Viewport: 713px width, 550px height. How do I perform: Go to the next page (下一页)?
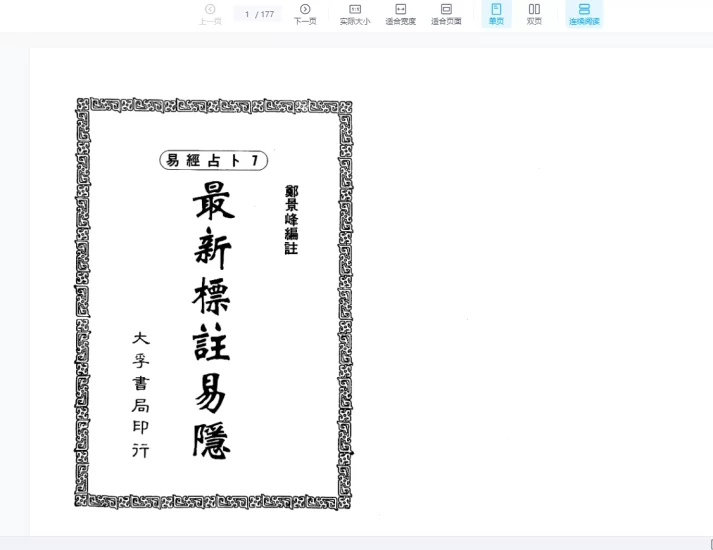[x=305, y=14]
